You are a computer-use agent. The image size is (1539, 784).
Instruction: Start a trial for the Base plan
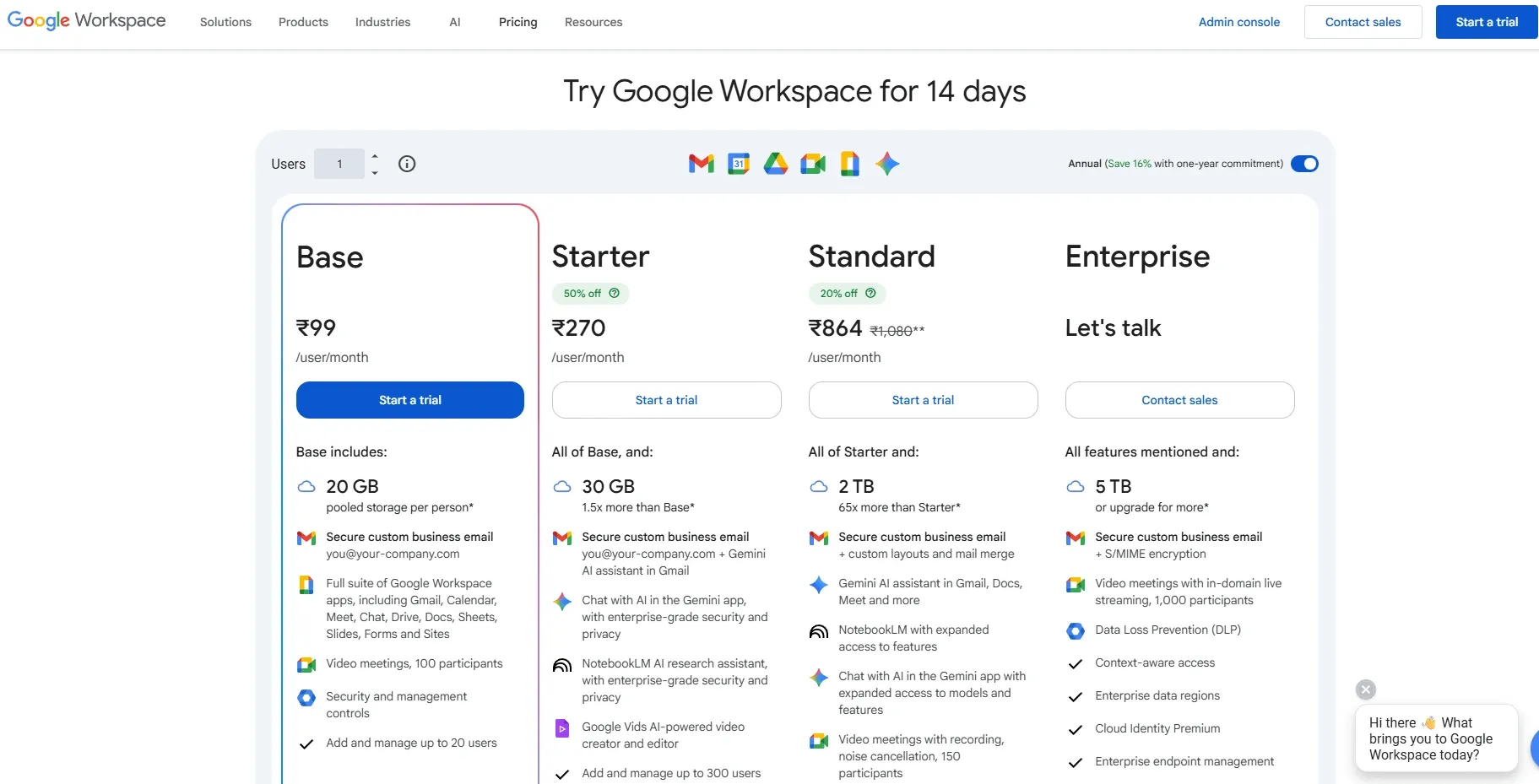[410, 400]
